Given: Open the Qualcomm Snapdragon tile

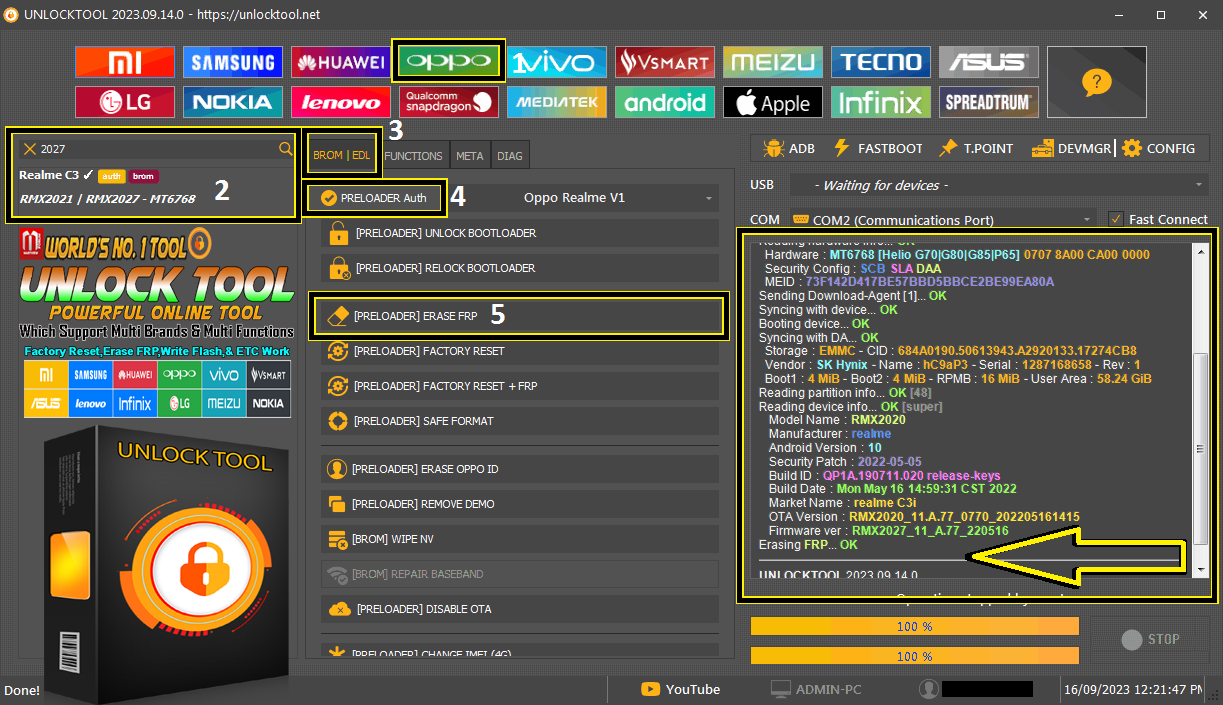Looking at the screenshot, I should point(448,102).
